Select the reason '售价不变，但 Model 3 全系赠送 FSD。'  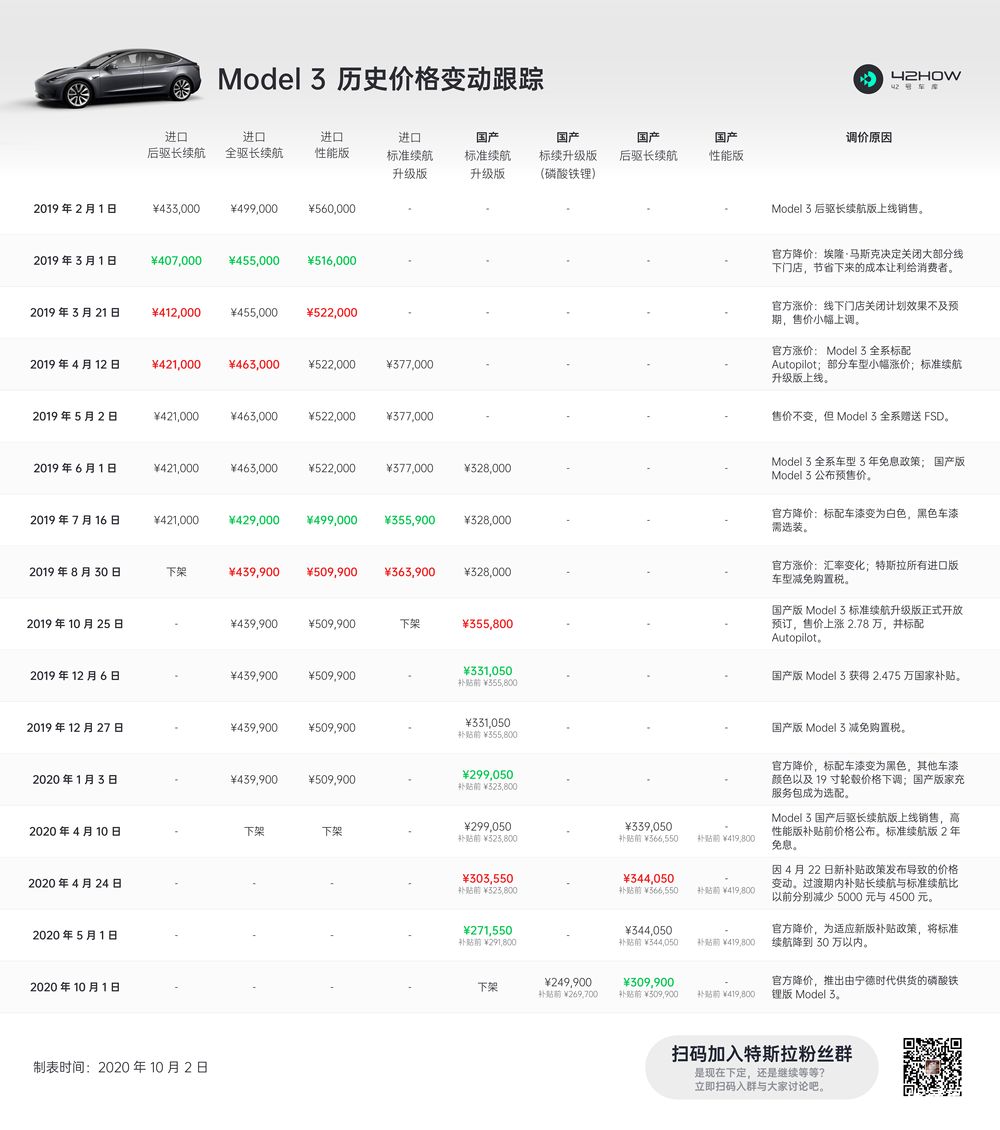(861, 417)
